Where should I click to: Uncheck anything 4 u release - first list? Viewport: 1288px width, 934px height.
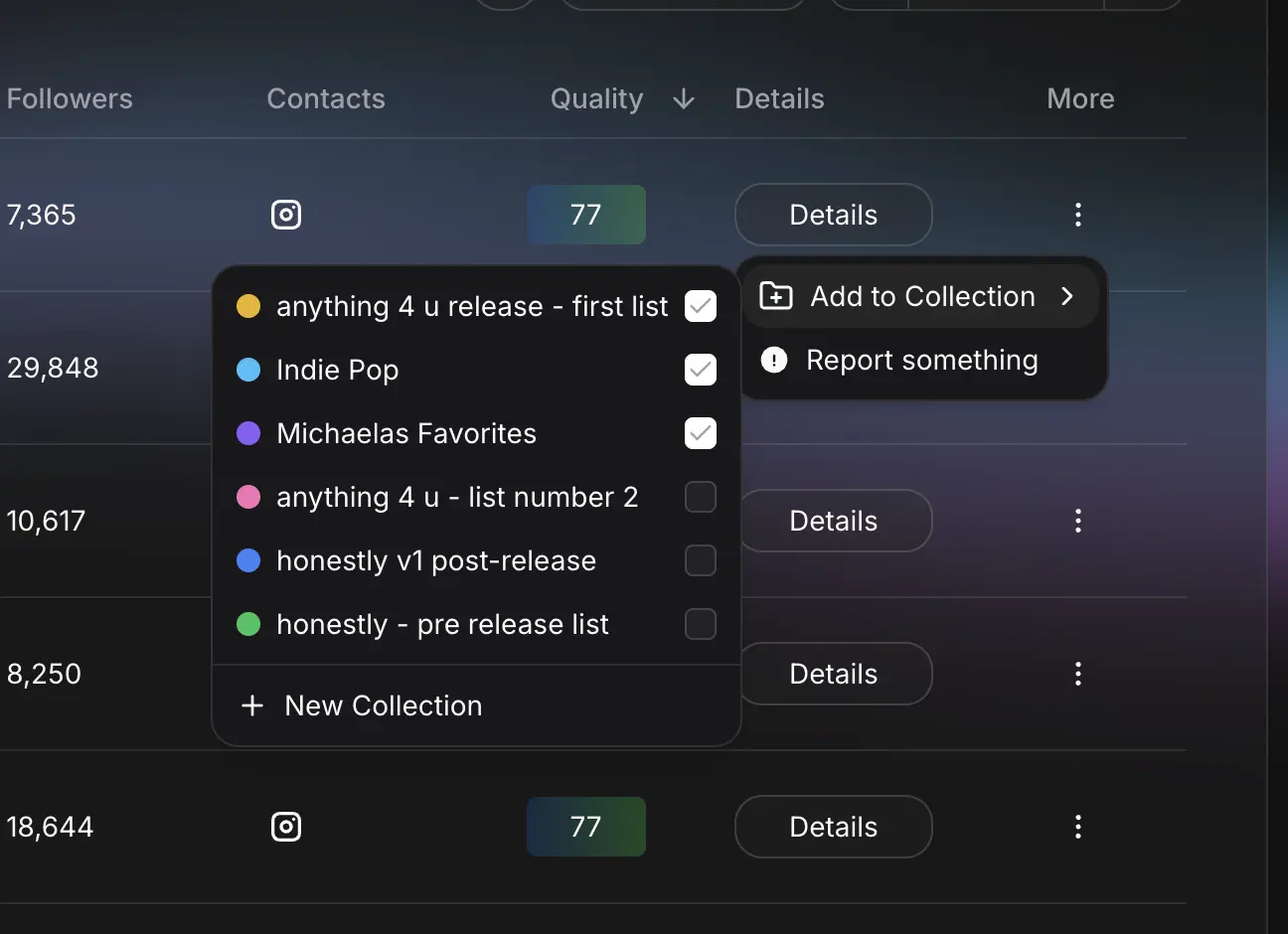[x=701, y=306]
